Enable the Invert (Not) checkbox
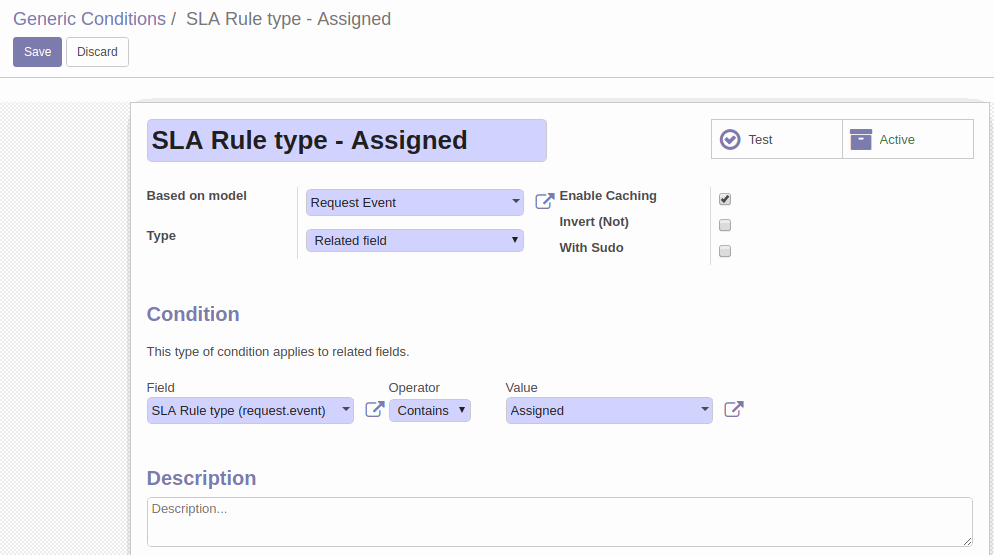Image resolution: width=994 pixels, height=555 pixels. click(x=725, y=225)
